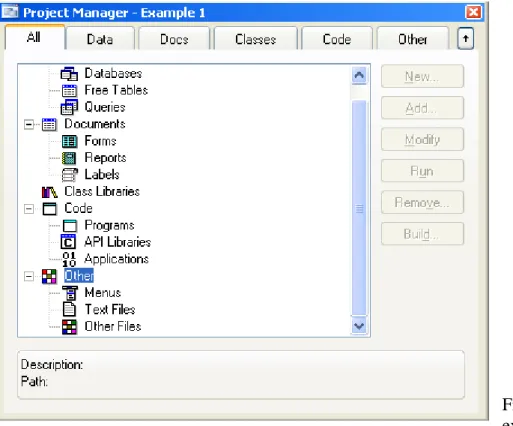Collapse the Code node
This screenshot has height=426, width=513.
29,209
